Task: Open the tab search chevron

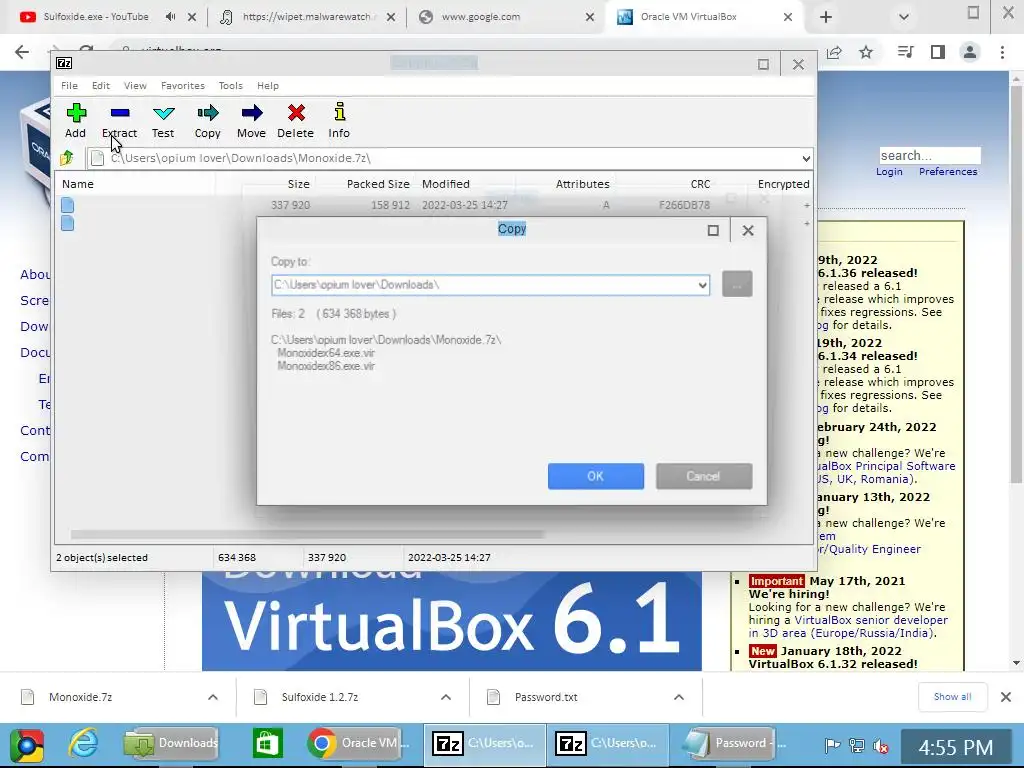Action: pyautogui.click(x=904, y=17)
